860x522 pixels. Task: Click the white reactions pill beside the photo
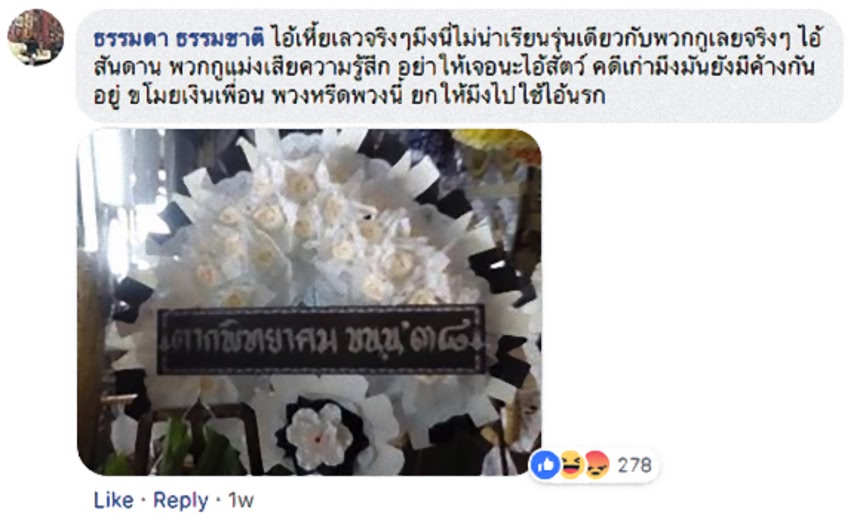[593, 465]
